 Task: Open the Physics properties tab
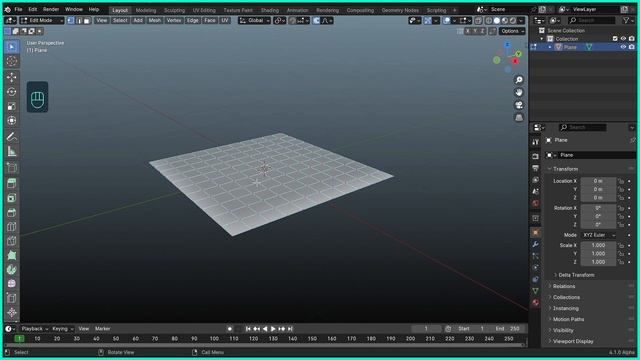point(536,268)
